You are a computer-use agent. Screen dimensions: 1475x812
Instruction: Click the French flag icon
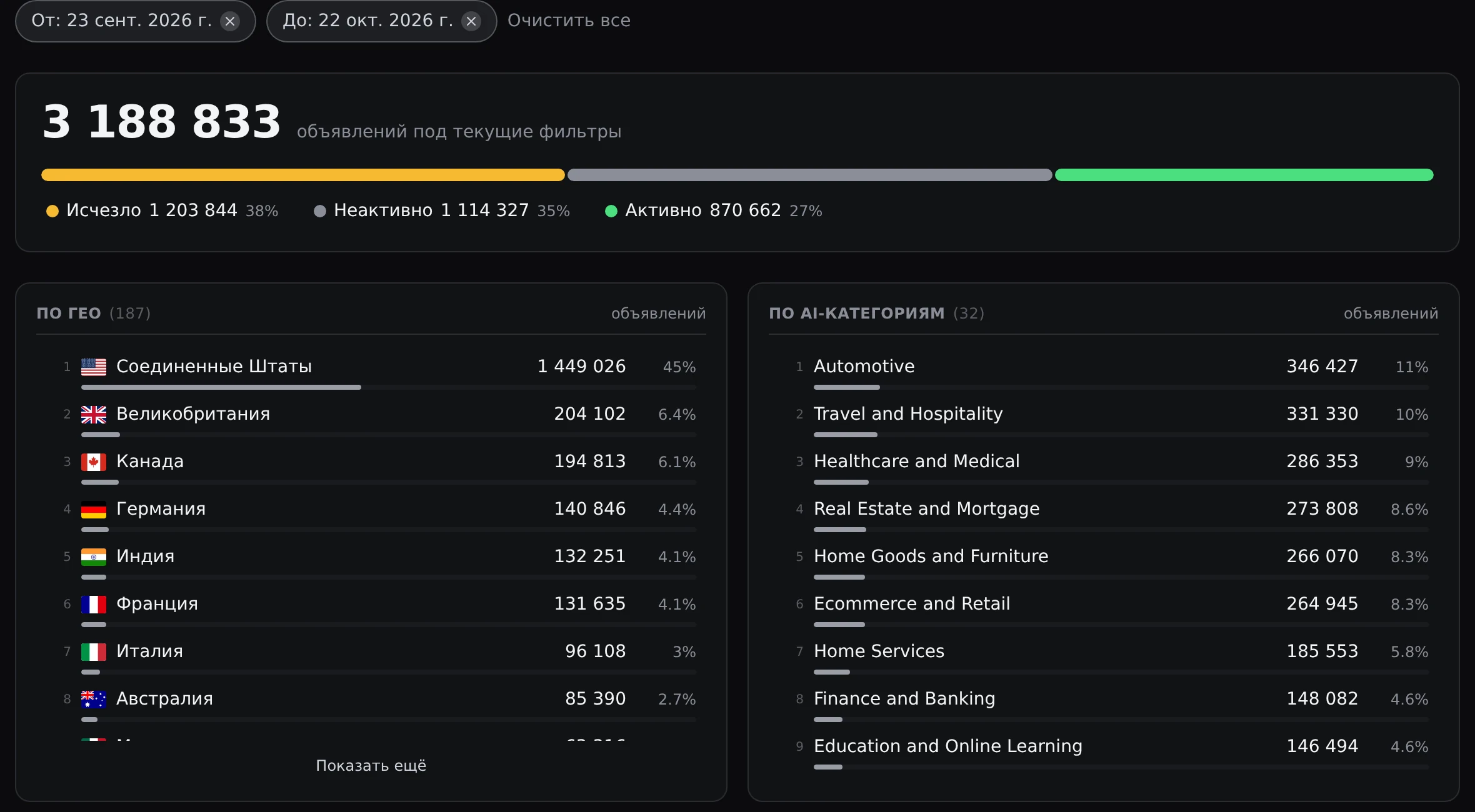[94, 604]
